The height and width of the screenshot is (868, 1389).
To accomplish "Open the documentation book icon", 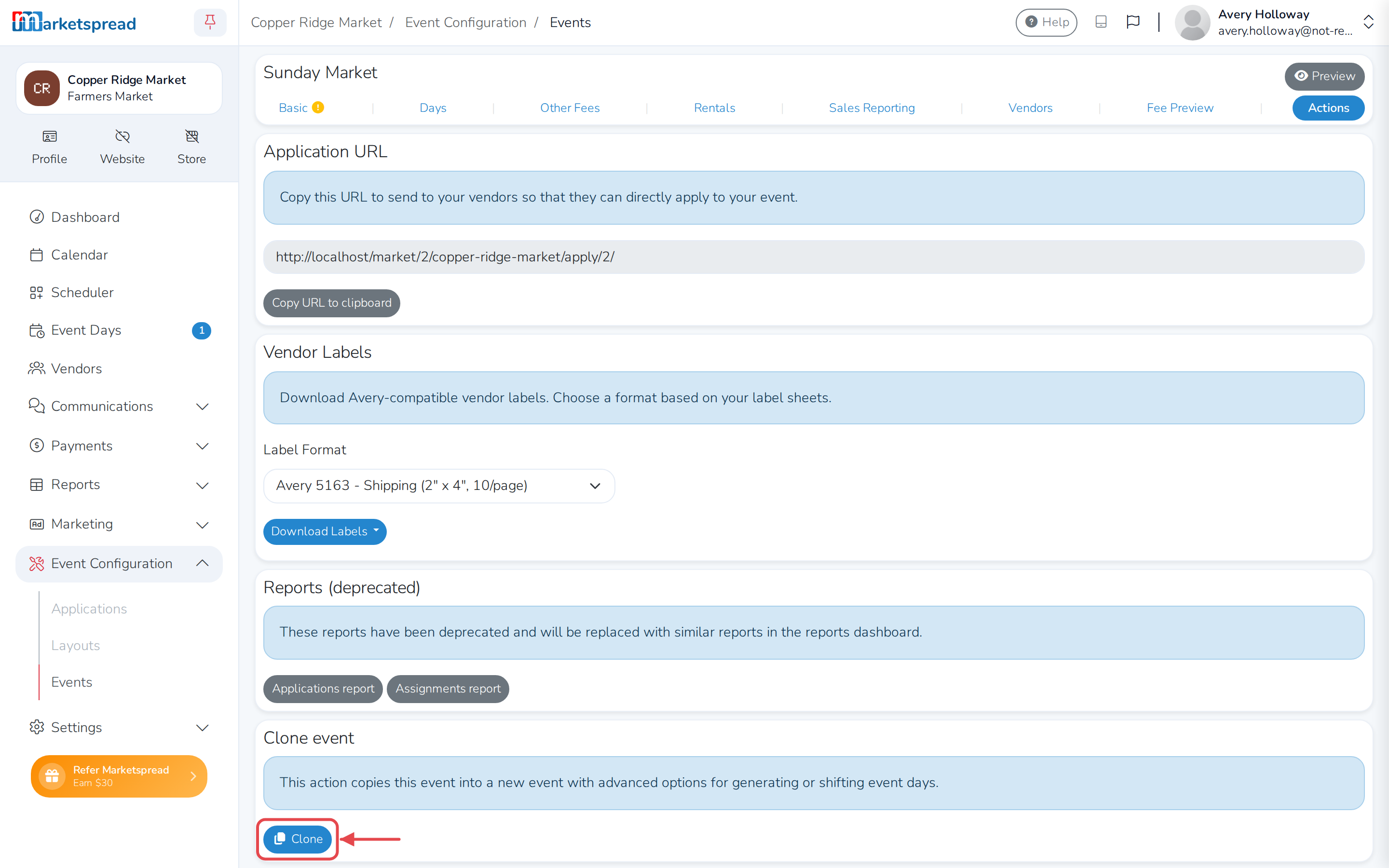I will 1101,22.
